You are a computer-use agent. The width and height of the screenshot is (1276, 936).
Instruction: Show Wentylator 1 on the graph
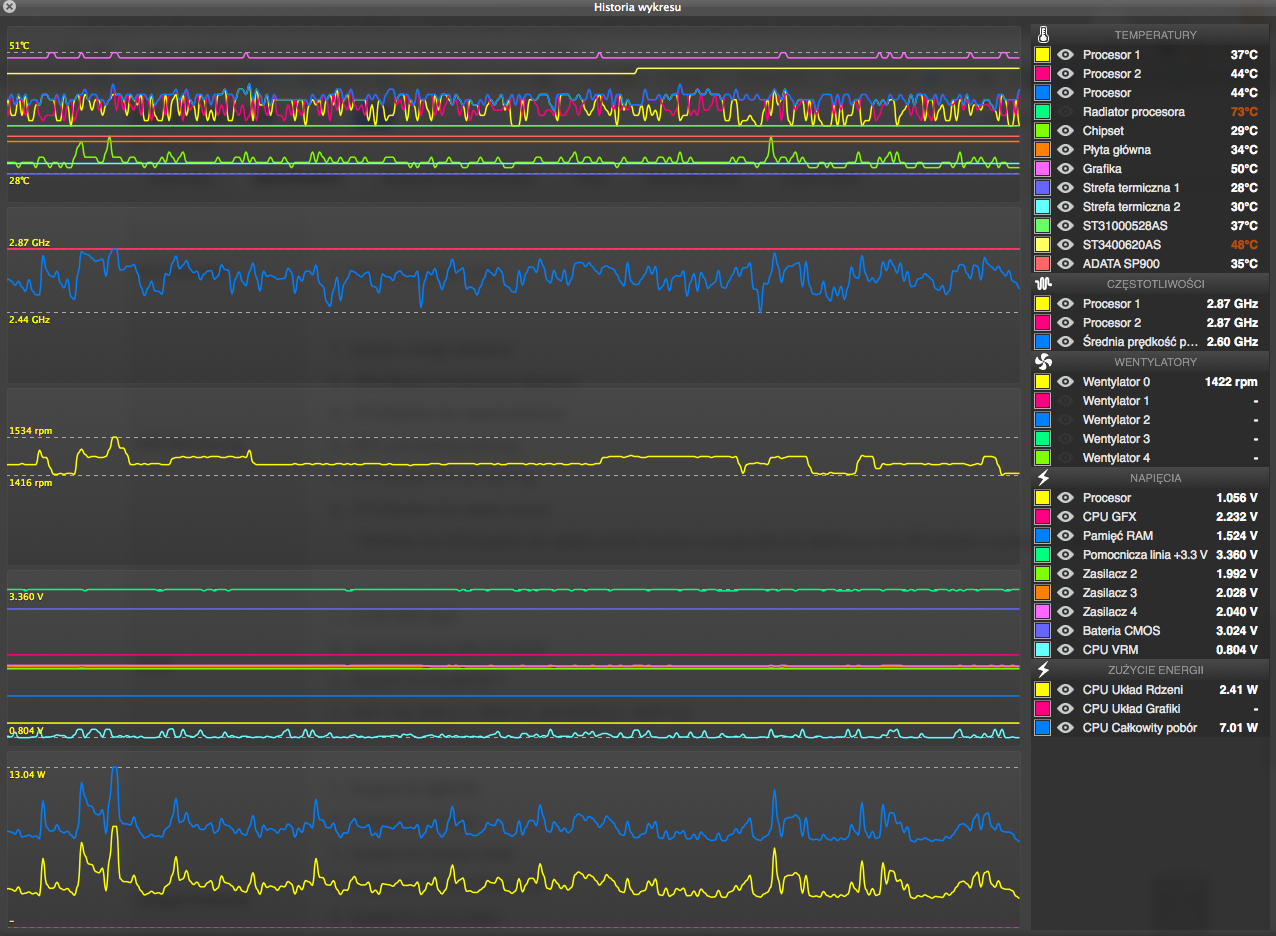[1066, 401]
